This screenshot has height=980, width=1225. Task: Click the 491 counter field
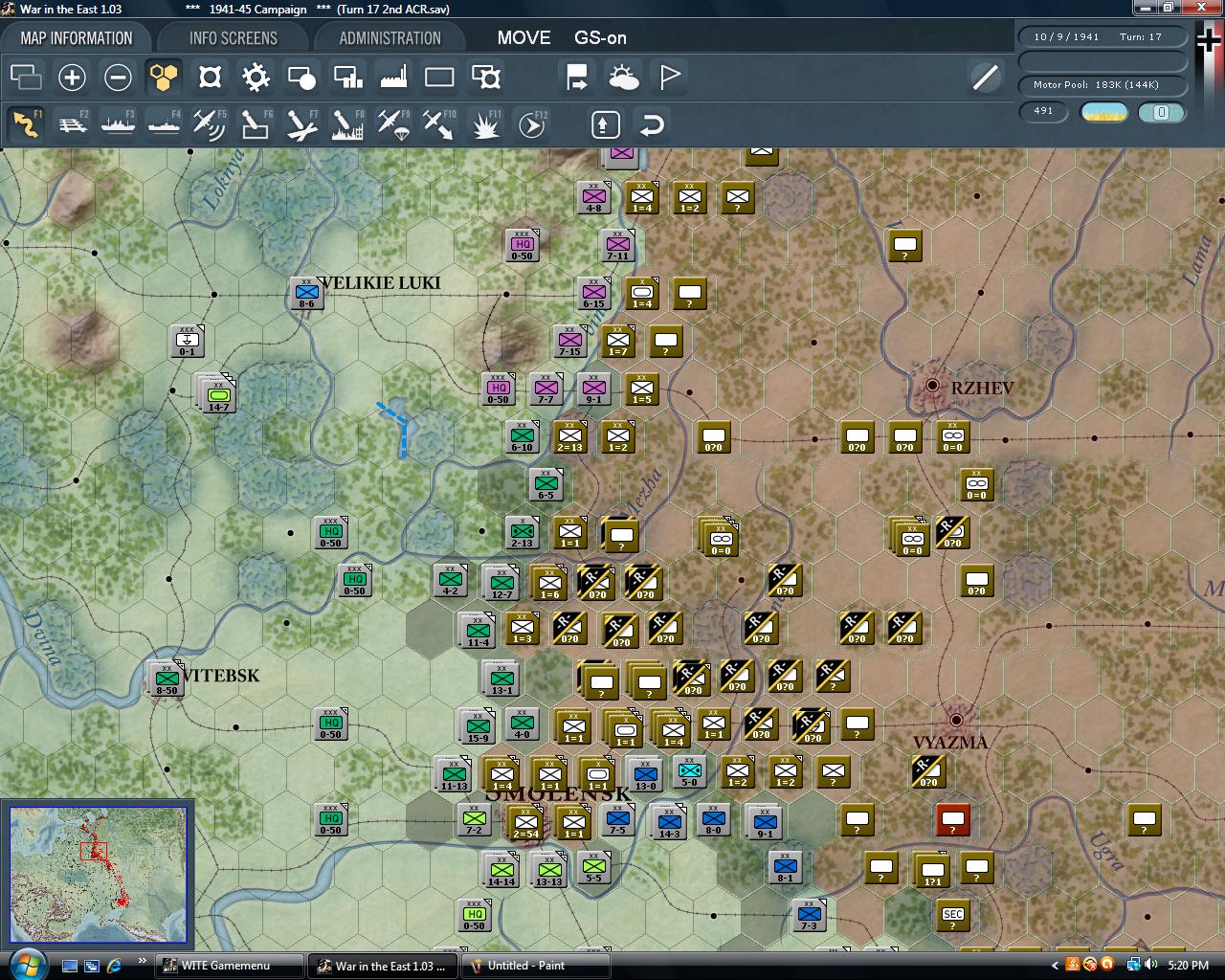click(1043, 111)
